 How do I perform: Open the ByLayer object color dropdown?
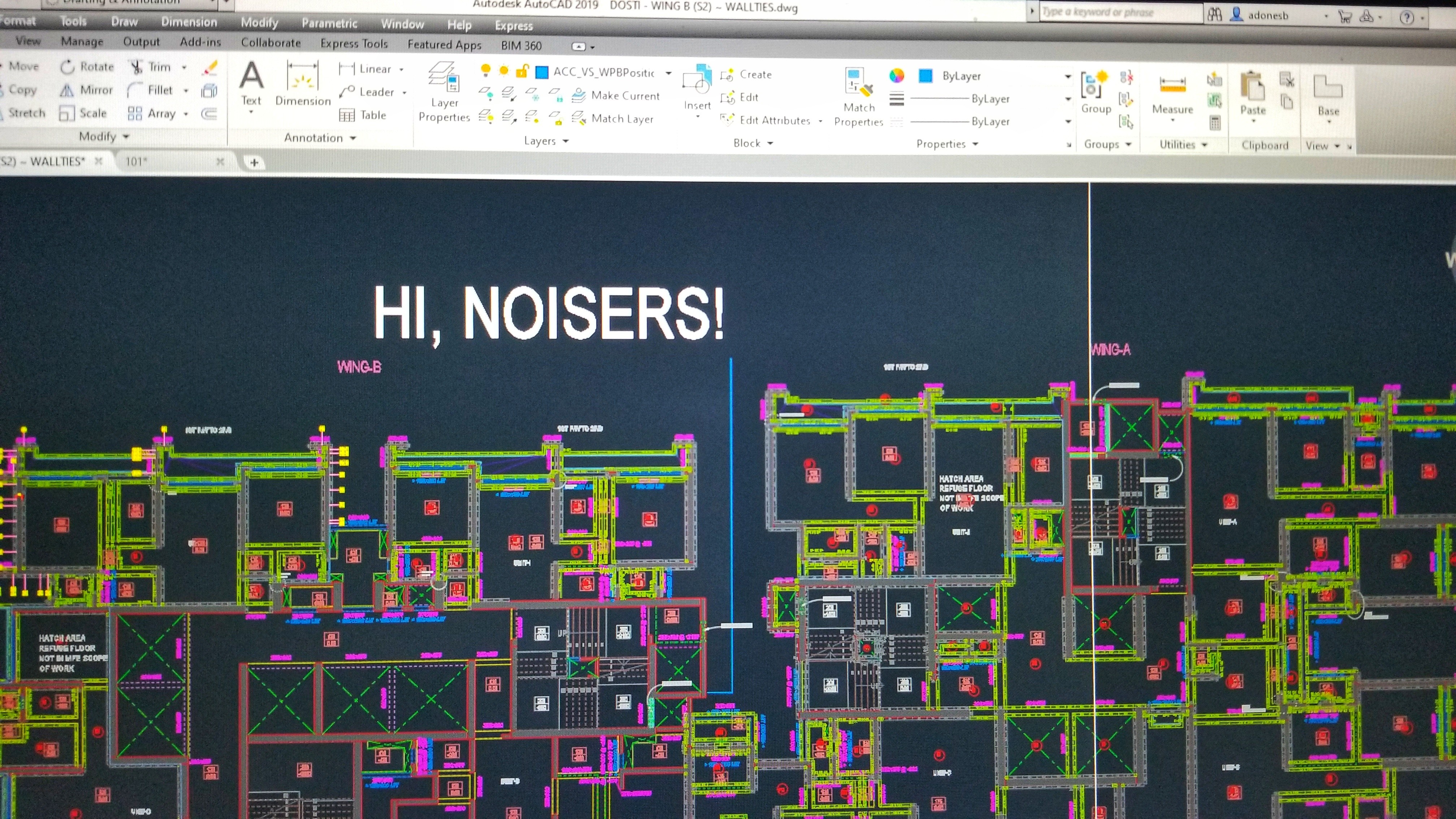1068,76
